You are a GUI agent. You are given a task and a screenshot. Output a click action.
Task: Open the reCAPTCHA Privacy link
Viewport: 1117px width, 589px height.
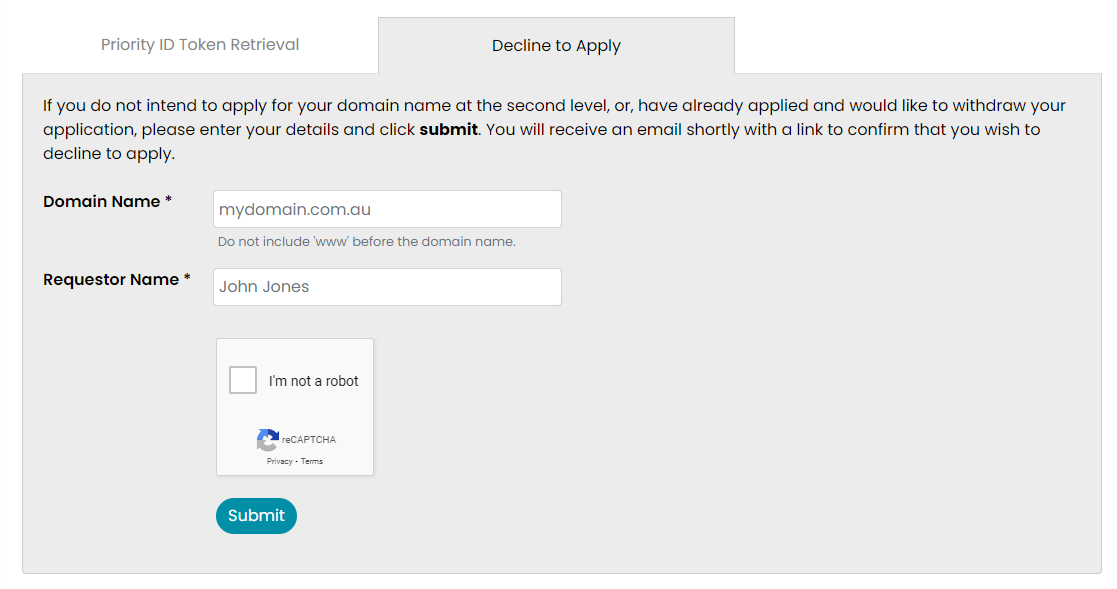point(279,461)
